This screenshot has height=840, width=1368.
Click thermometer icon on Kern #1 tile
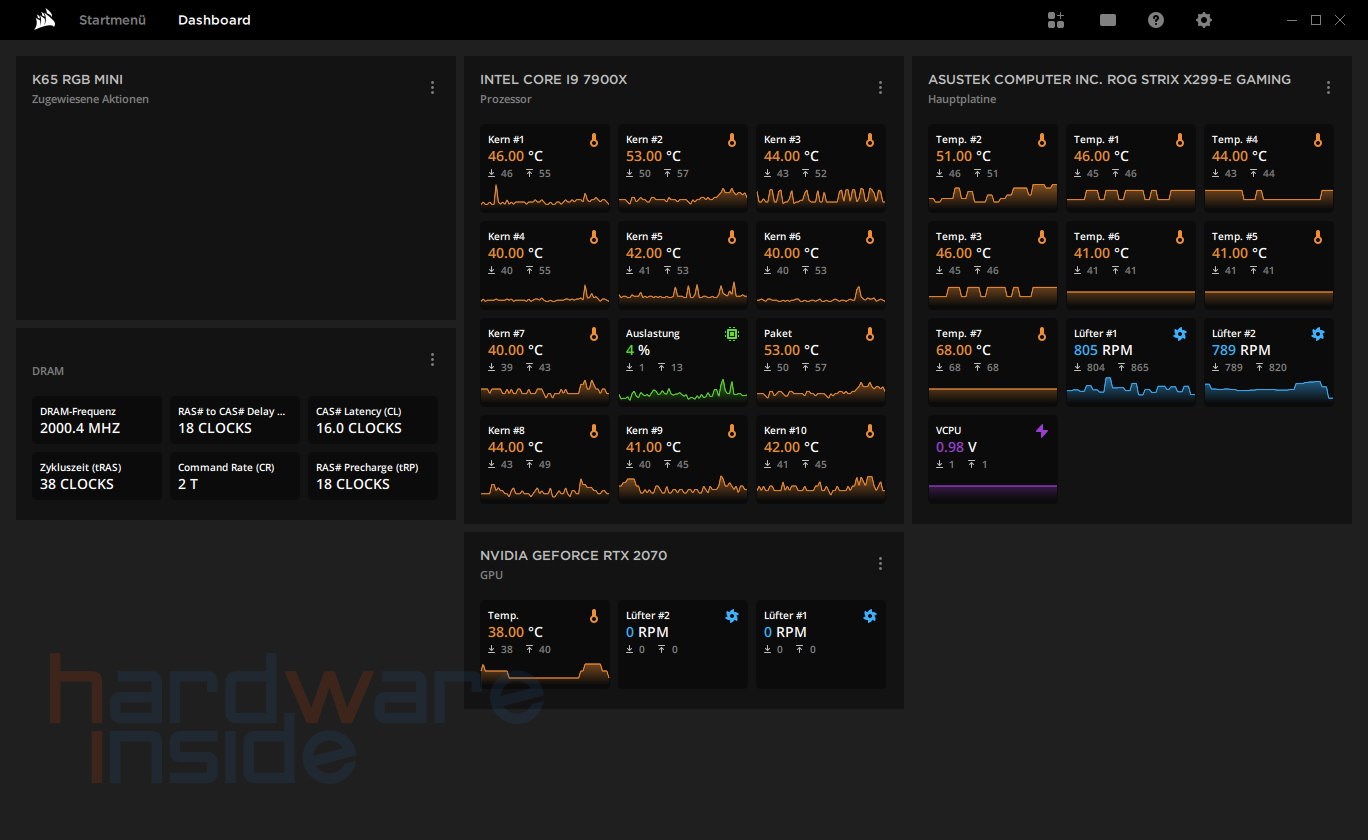[594, 141]
